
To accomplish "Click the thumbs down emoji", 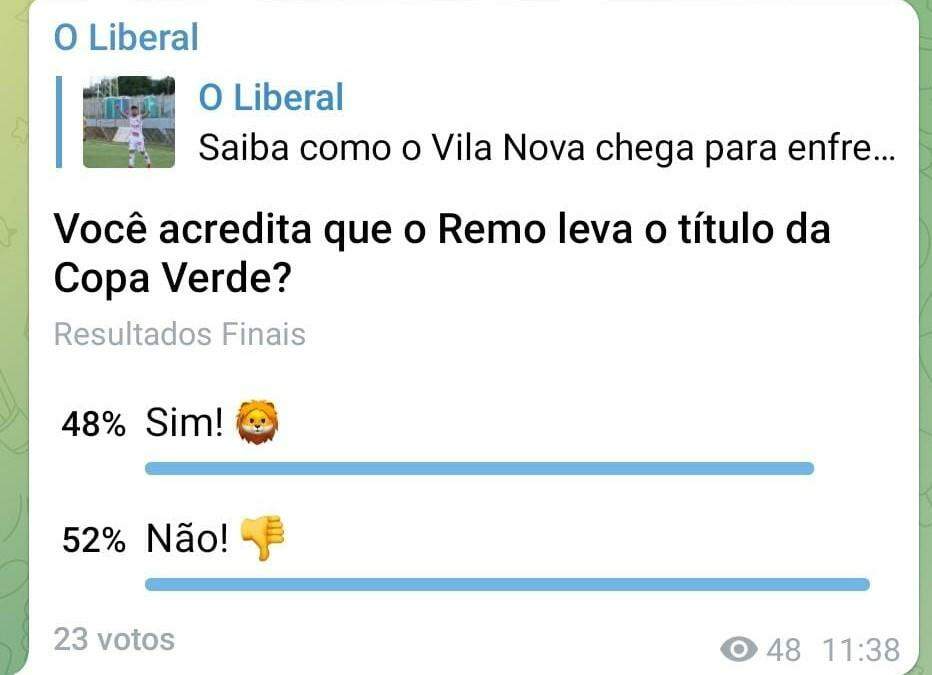I will (x=263, y=539).
